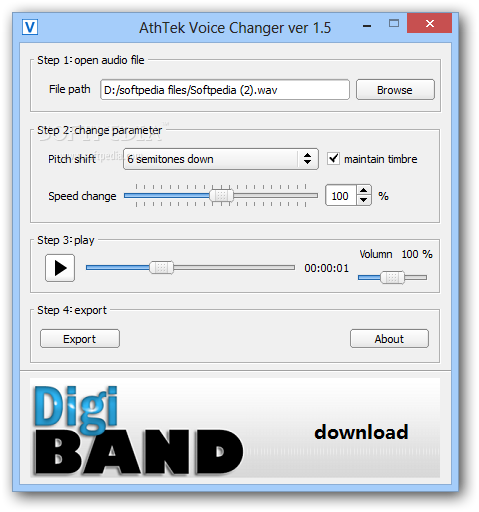Minimize the AthTek Voice Changer window
Image resolution: width=479 pixels, height=512 pixels.
click(367, 26)
